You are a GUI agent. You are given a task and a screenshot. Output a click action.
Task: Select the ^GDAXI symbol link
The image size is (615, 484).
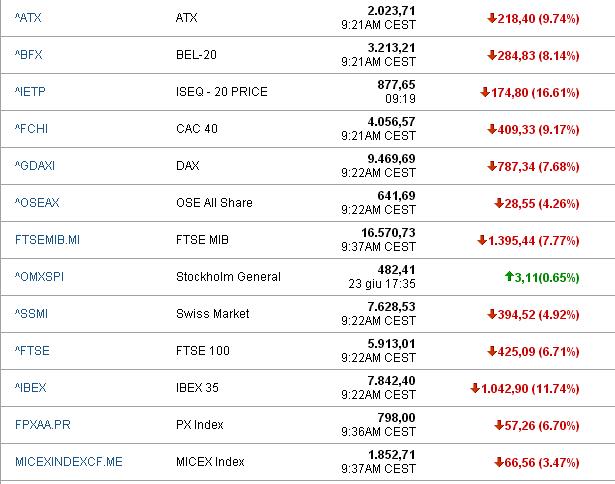(x=35, y=166)
